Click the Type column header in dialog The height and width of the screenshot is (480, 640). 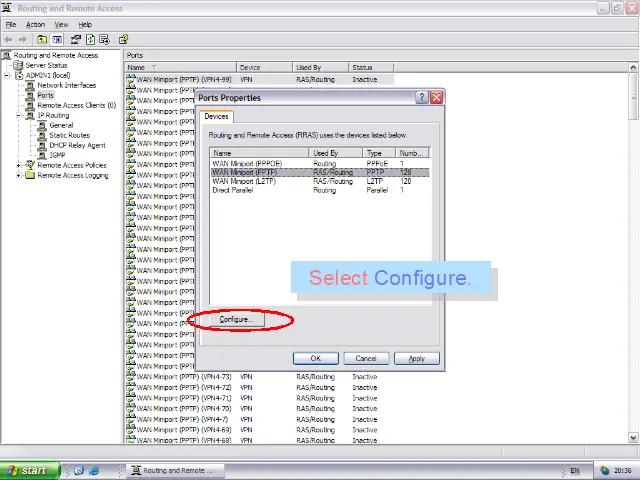pos(379,153)
